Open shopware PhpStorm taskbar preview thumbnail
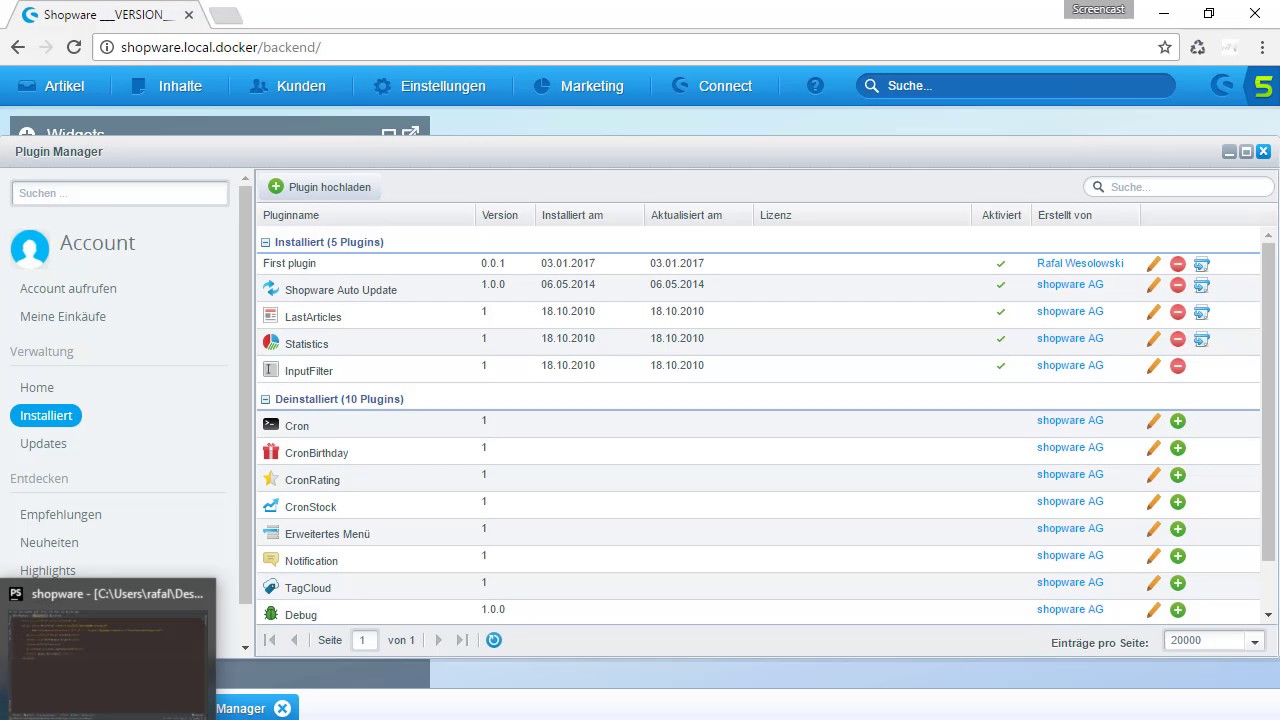 coord(108,648)
